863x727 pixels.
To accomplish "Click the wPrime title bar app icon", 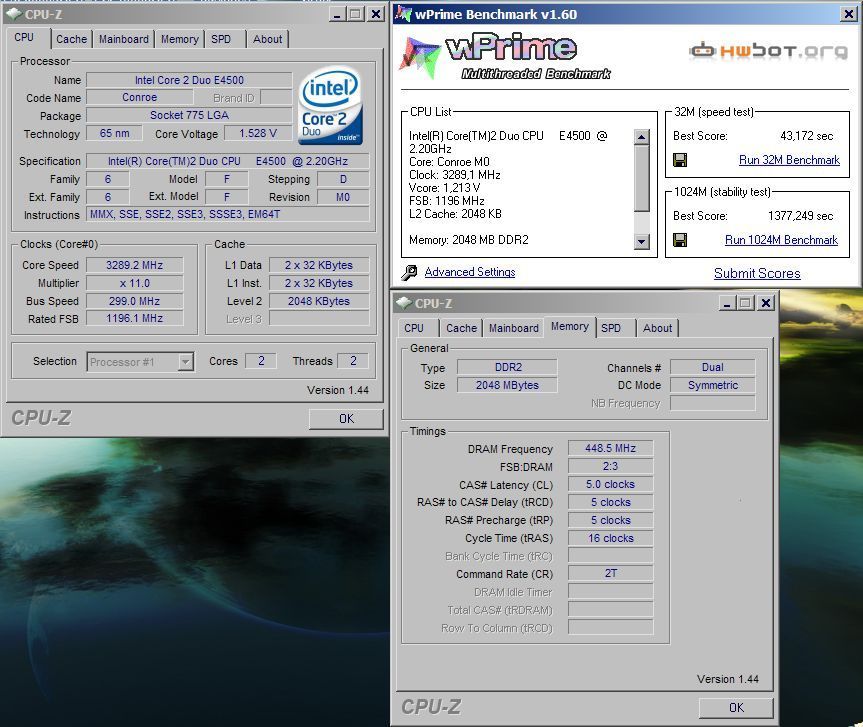I will [403, 14].
